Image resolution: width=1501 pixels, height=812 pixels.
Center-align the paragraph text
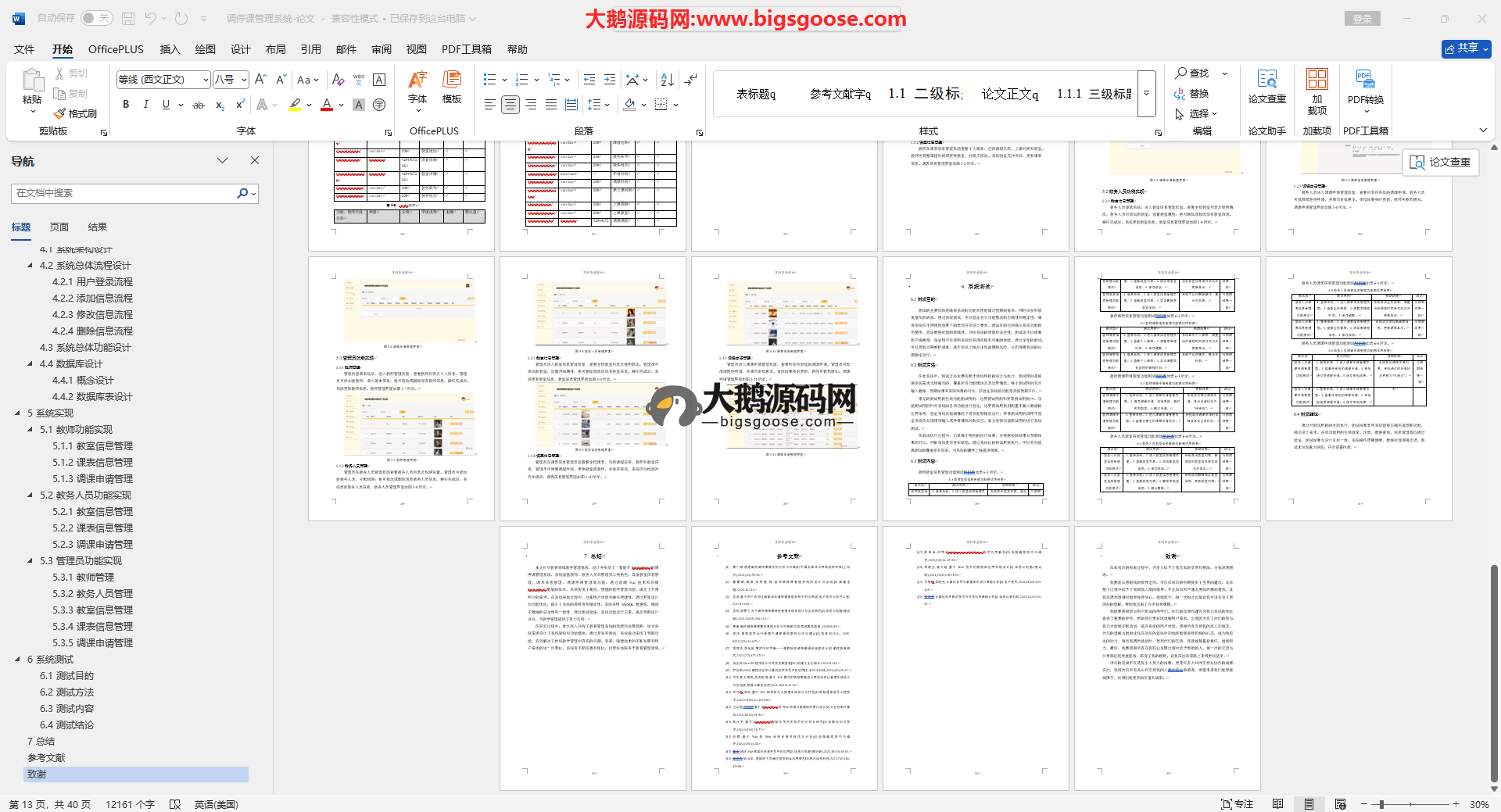510,105
